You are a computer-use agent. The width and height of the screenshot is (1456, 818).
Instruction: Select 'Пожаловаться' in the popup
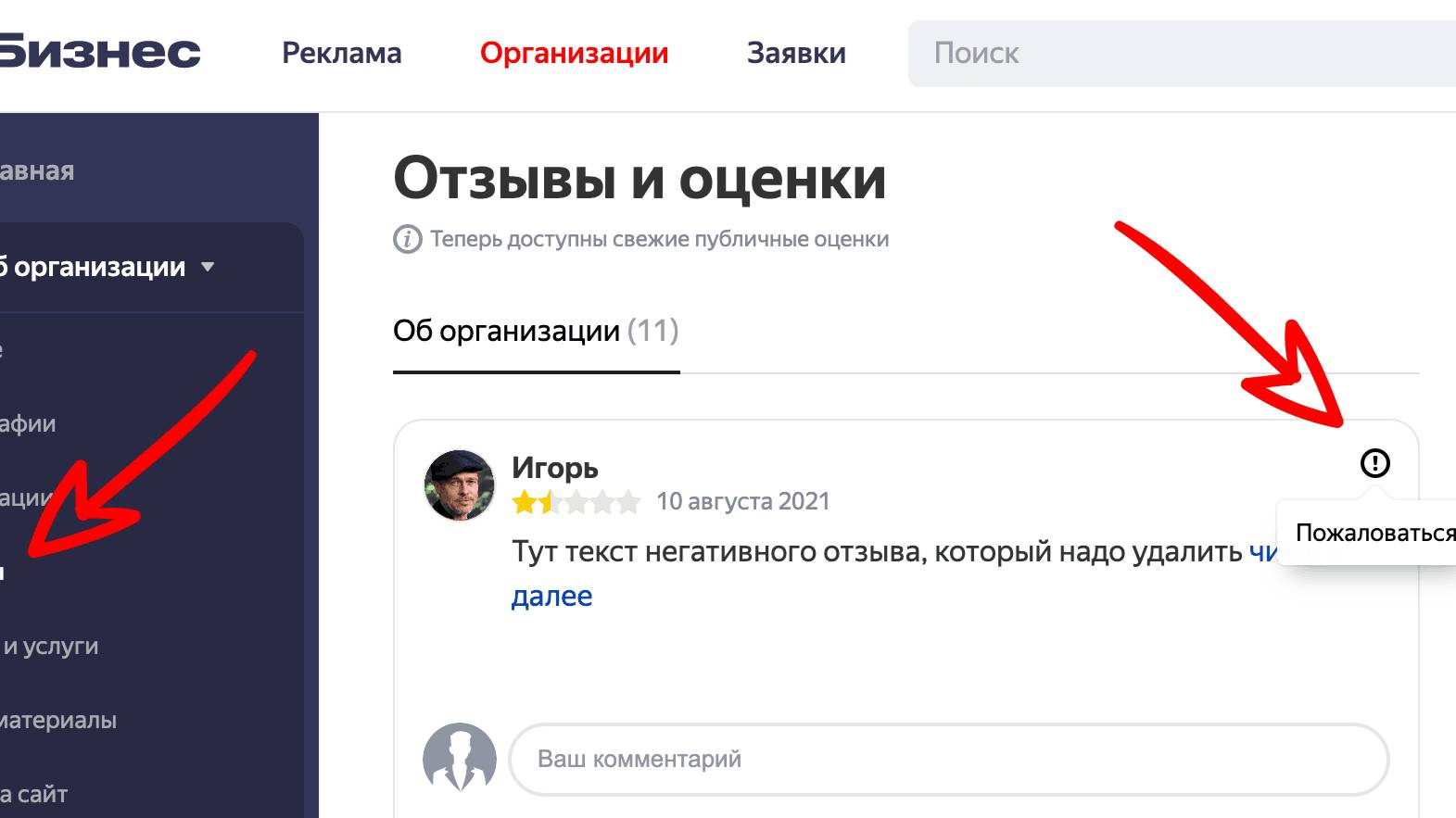[1375, 533]
